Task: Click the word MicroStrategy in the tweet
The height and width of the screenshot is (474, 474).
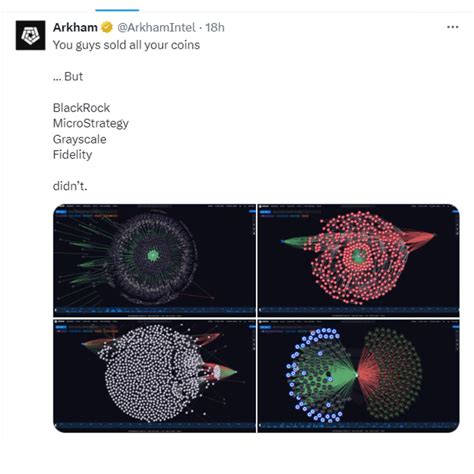Action: click(91, 123)
